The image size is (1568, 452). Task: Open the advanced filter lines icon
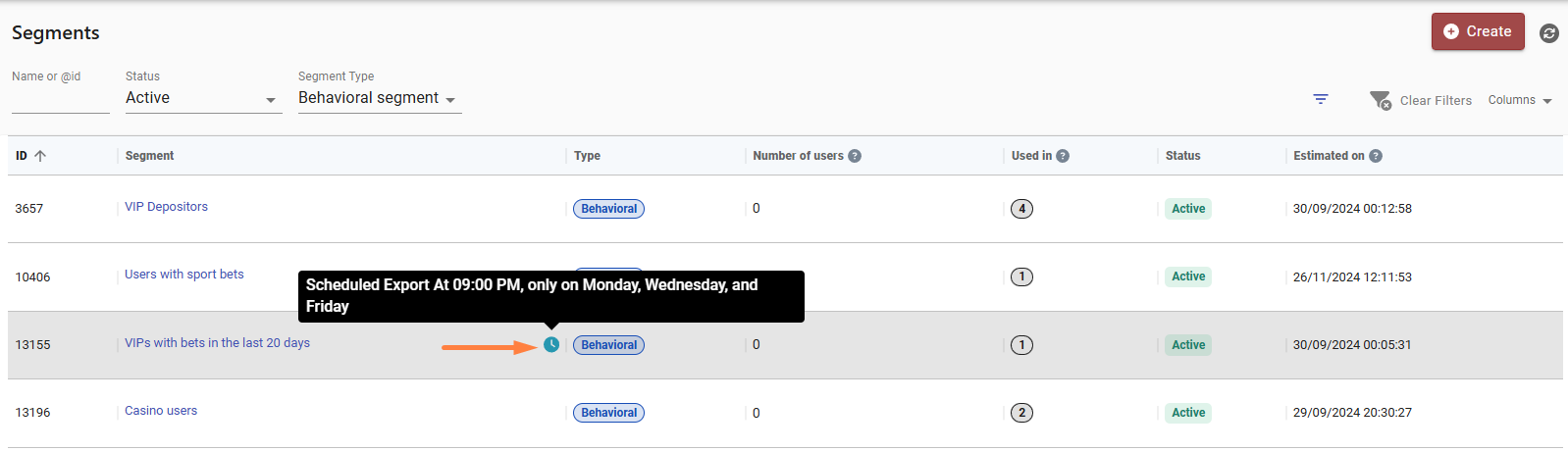1321,99
